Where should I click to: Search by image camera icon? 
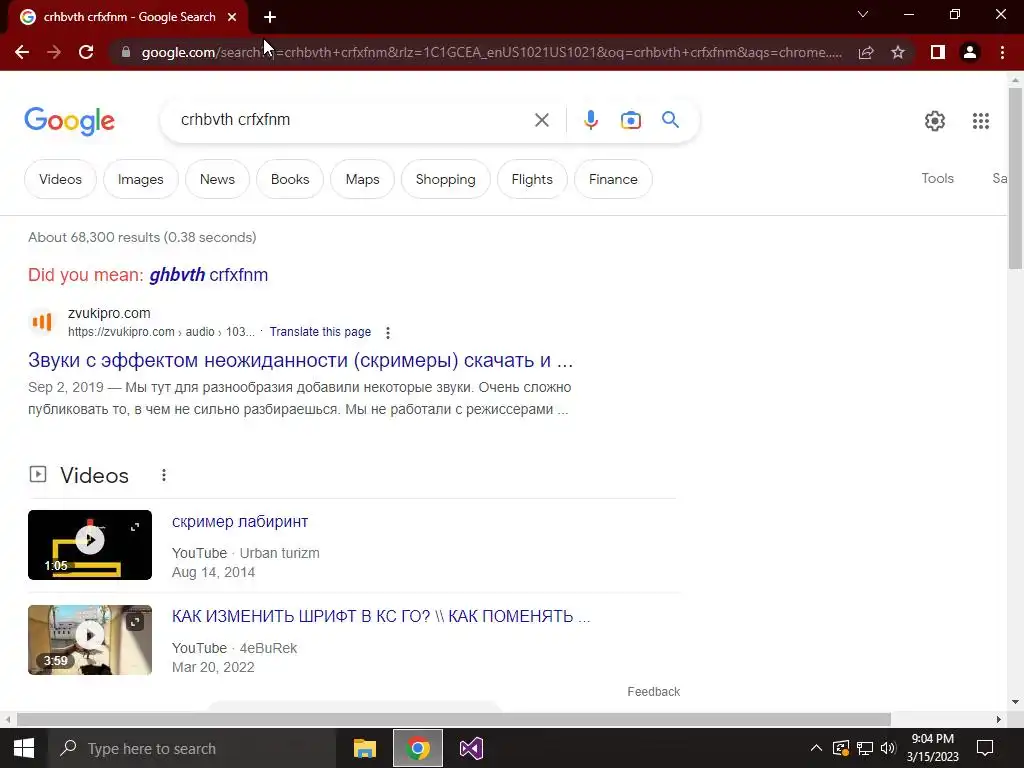(x=630, y=120)
